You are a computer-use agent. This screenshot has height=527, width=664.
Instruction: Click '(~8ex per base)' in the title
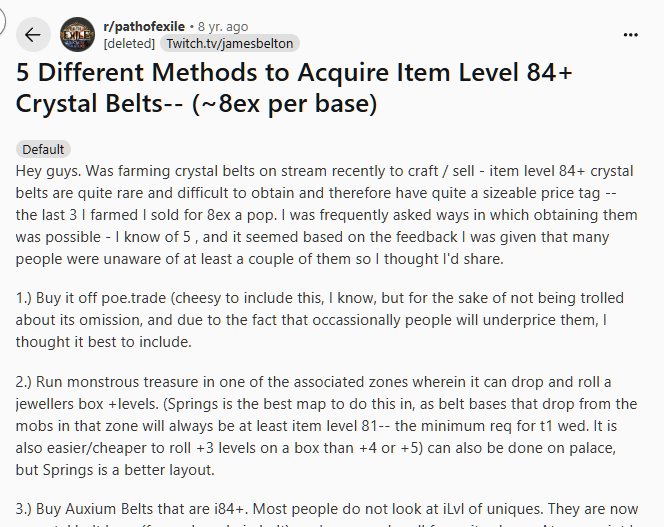click(285, 103)
